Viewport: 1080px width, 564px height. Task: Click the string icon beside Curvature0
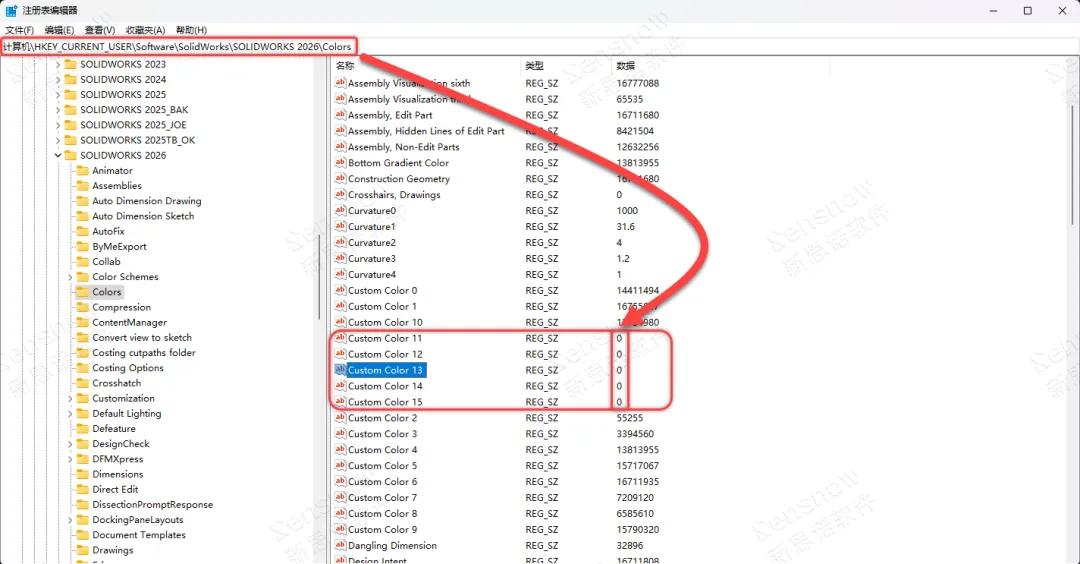[x=340, y=211]
